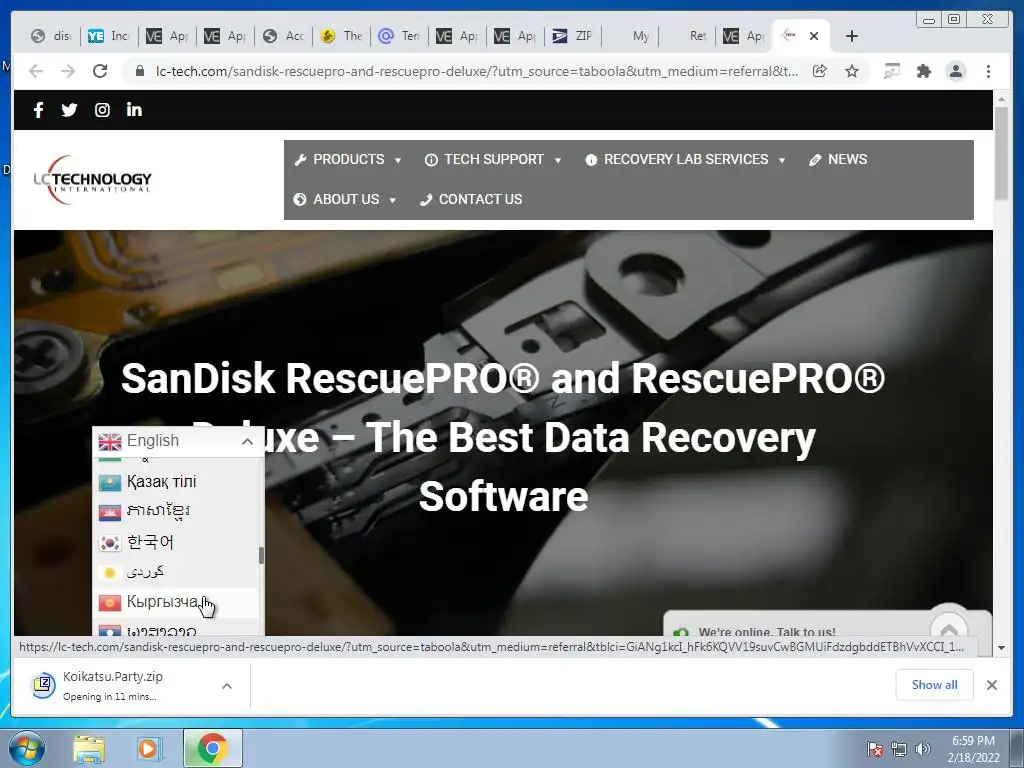Image resolution: width=1024 pixels, height=768 pixels.
Task: Expand the ABOUT US menu
Action: click(345, 199)
